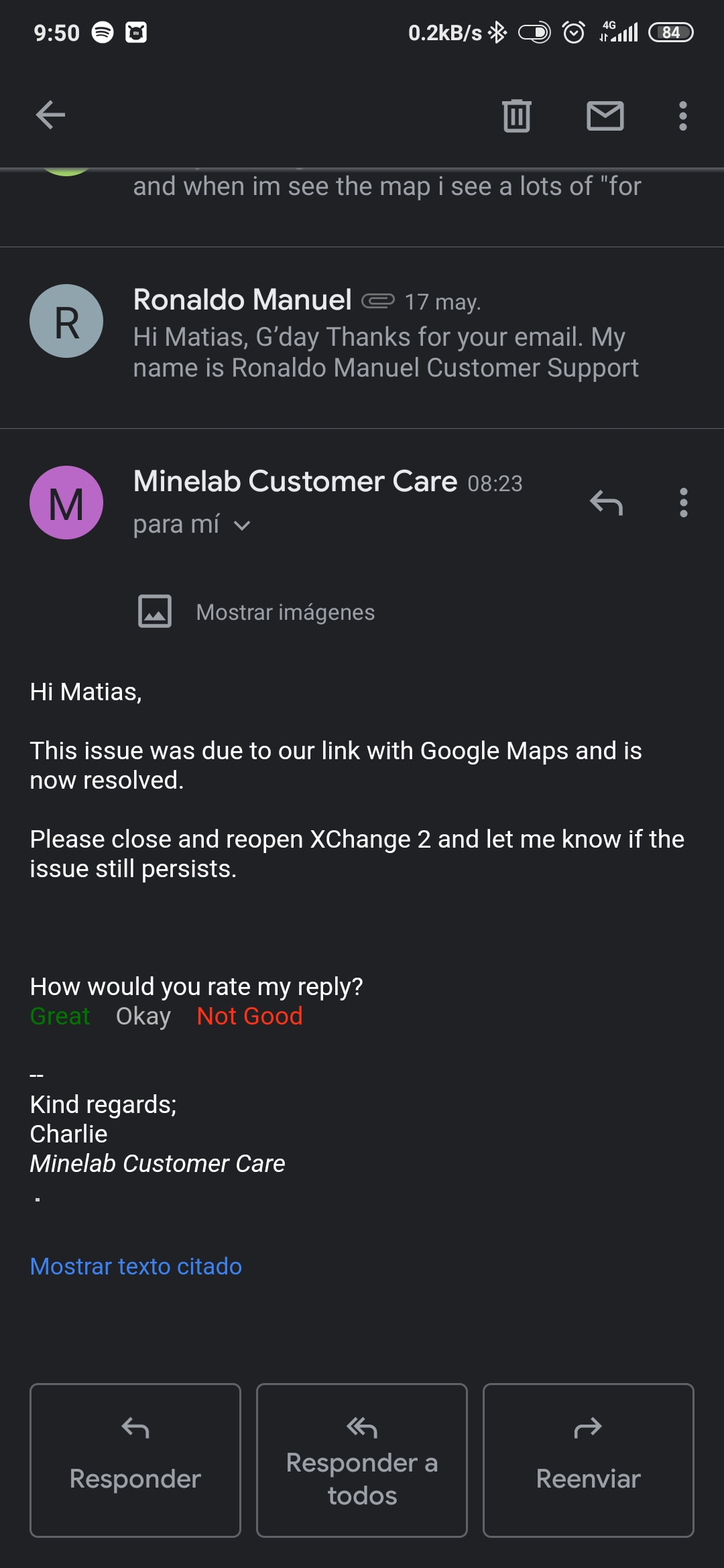
Task: Show images with 'Mostrar imágenes'
Action: (285, 612)
